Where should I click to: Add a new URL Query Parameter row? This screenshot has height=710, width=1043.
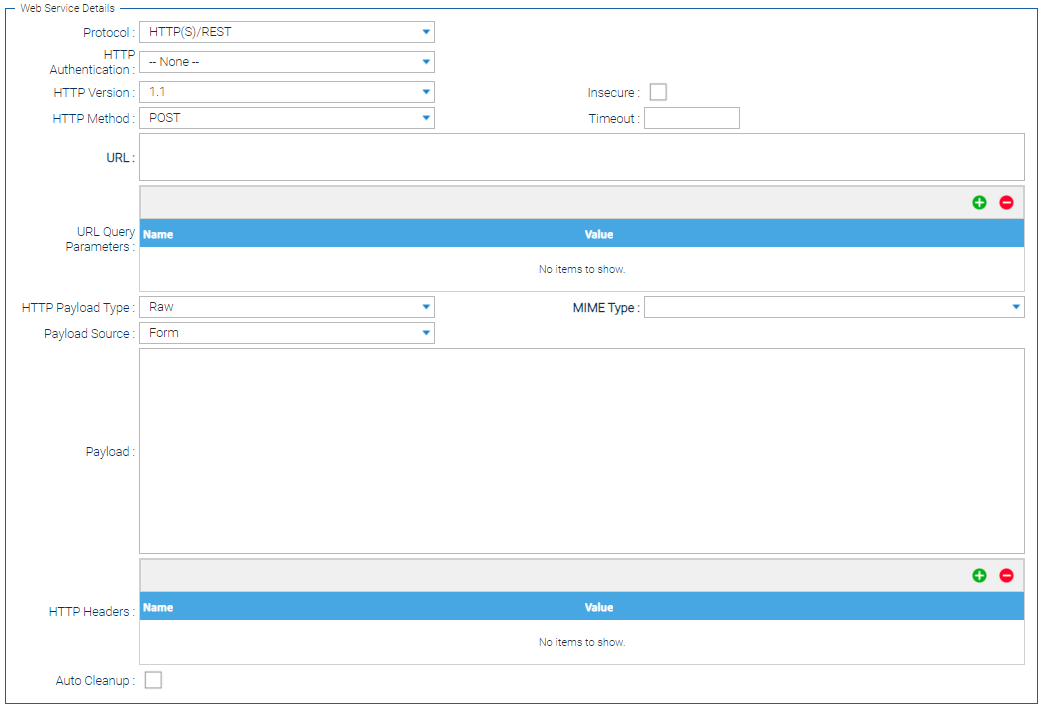tap(979, 202)
